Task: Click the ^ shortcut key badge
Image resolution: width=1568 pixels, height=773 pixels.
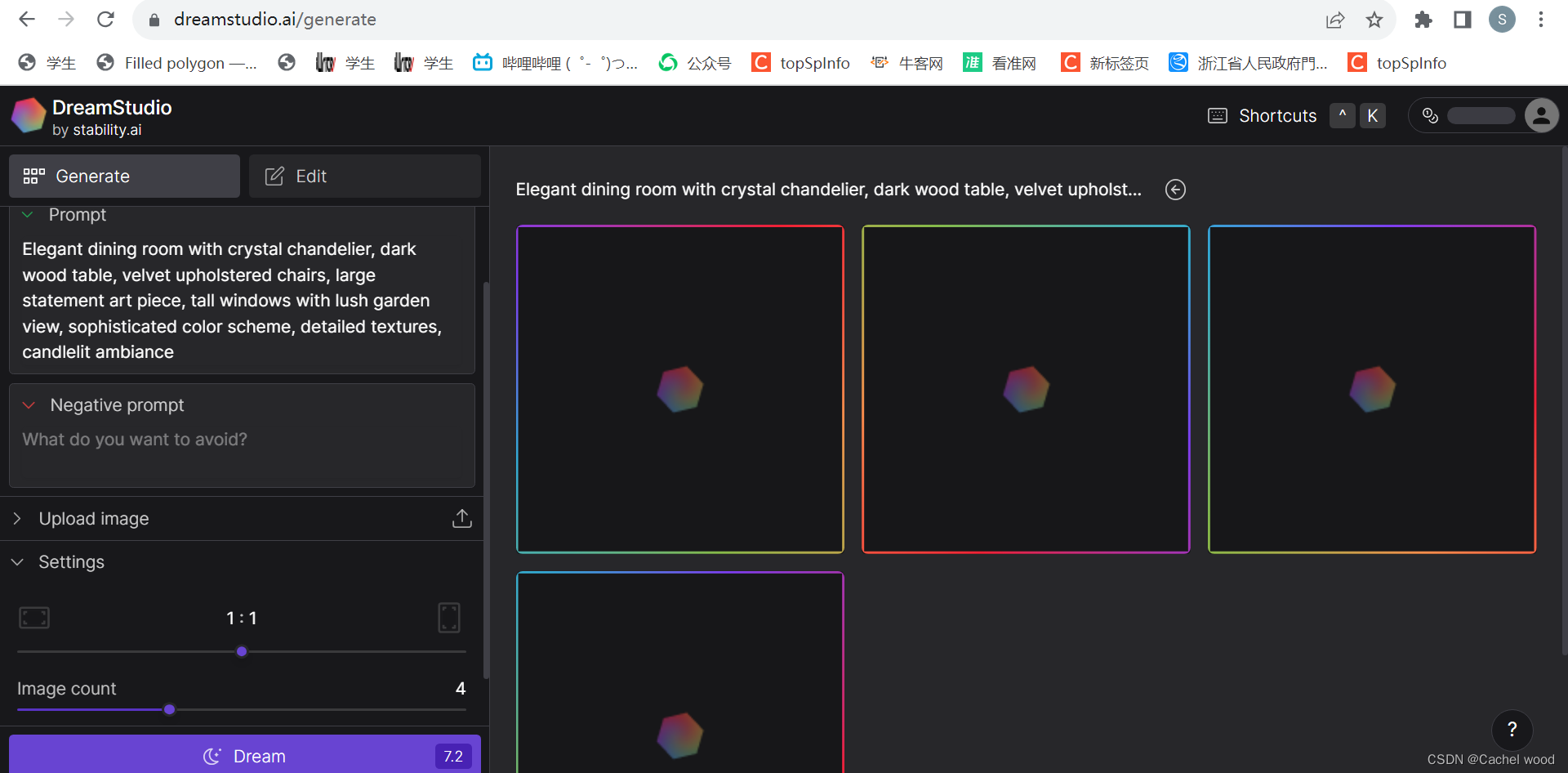Action: pos(1343,116)
